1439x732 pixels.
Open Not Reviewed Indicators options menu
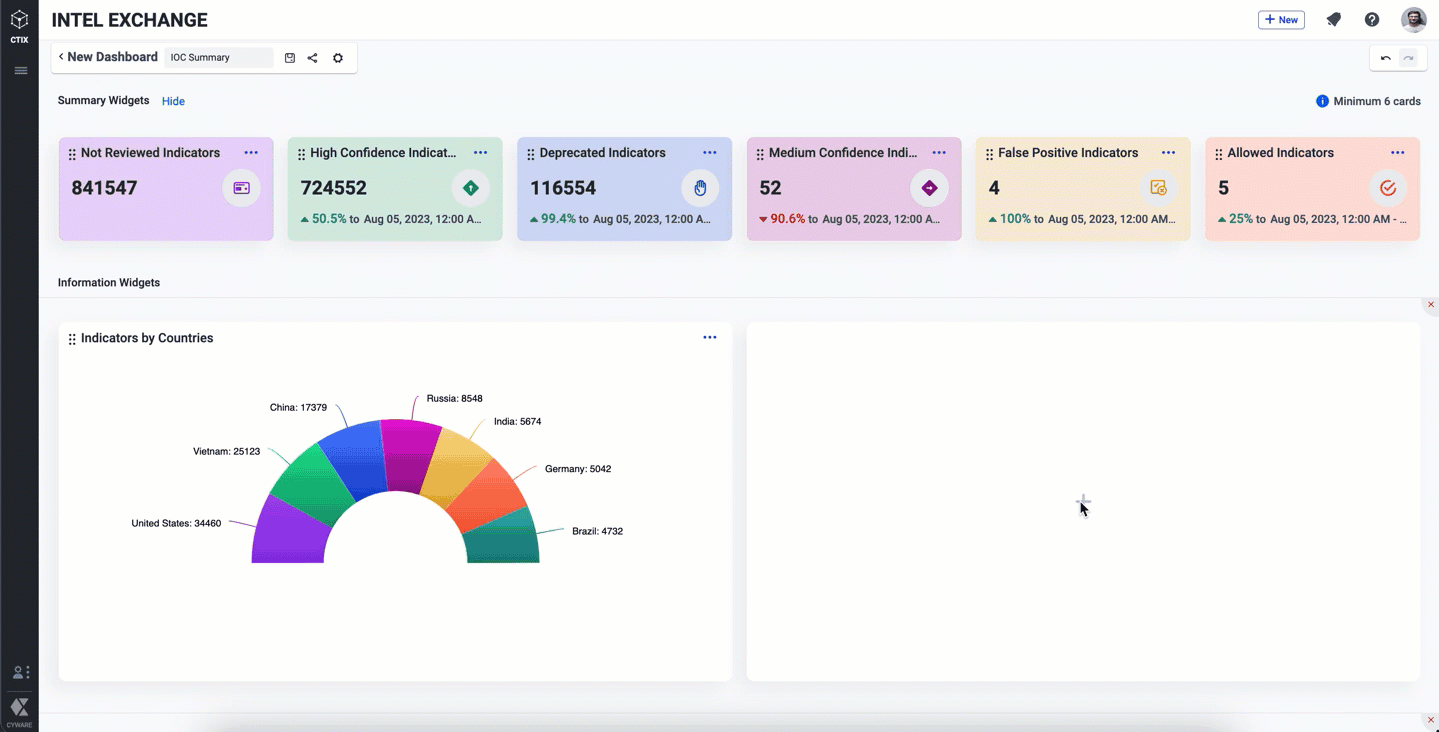251,153
